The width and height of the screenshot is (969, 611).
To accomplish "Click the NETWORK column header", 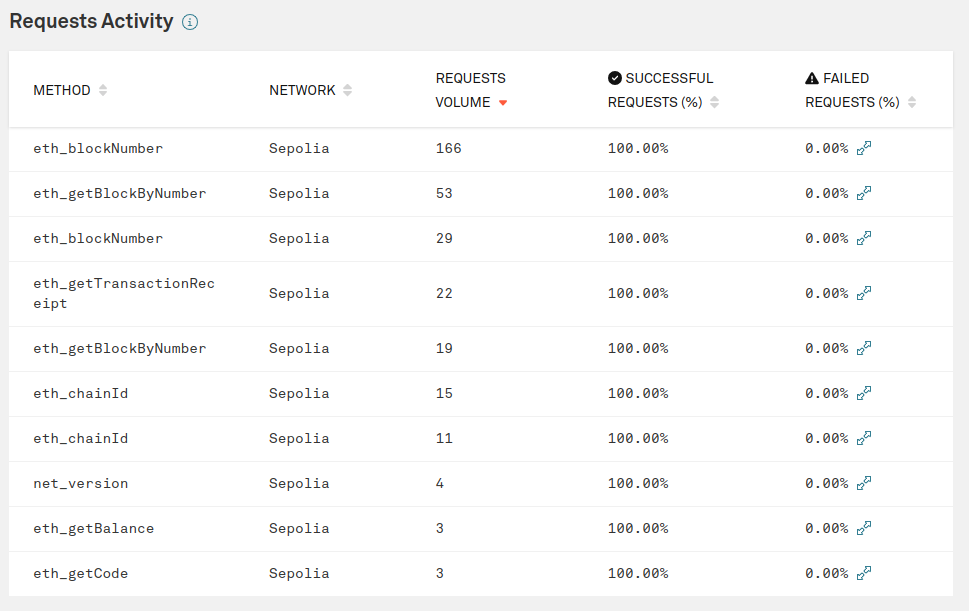I will click(x=302, y=90).
